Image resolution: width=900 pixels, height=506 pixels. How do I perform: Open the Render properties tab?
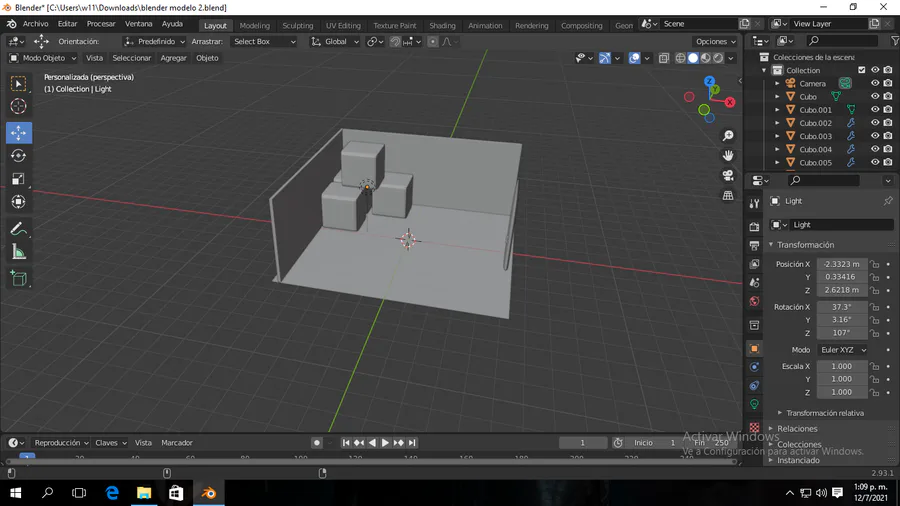754,227
